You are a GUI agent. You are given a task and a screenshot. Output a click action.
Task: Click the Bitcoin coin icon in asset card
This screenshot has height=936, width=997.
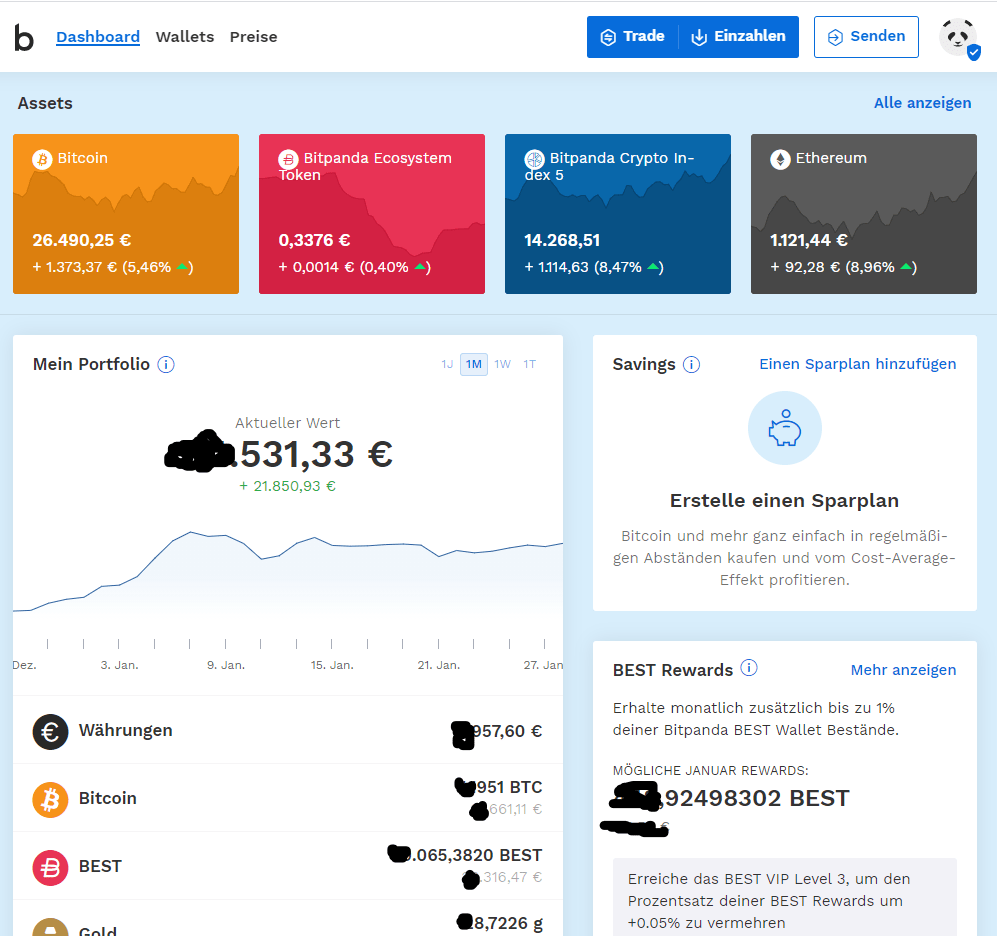click(42, 159)
